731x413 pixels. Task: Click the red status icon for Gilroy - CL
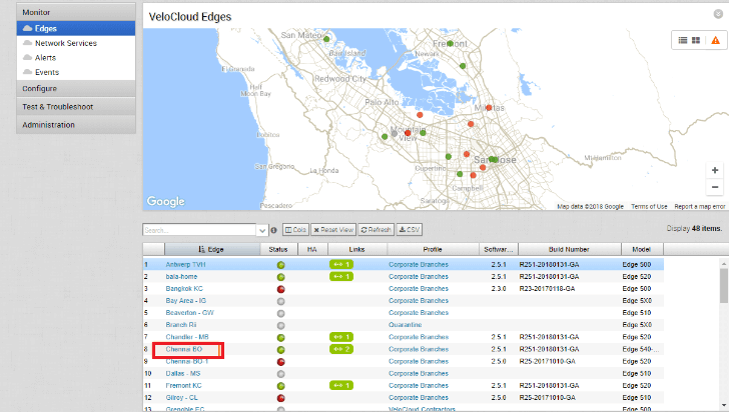[281, 398]
